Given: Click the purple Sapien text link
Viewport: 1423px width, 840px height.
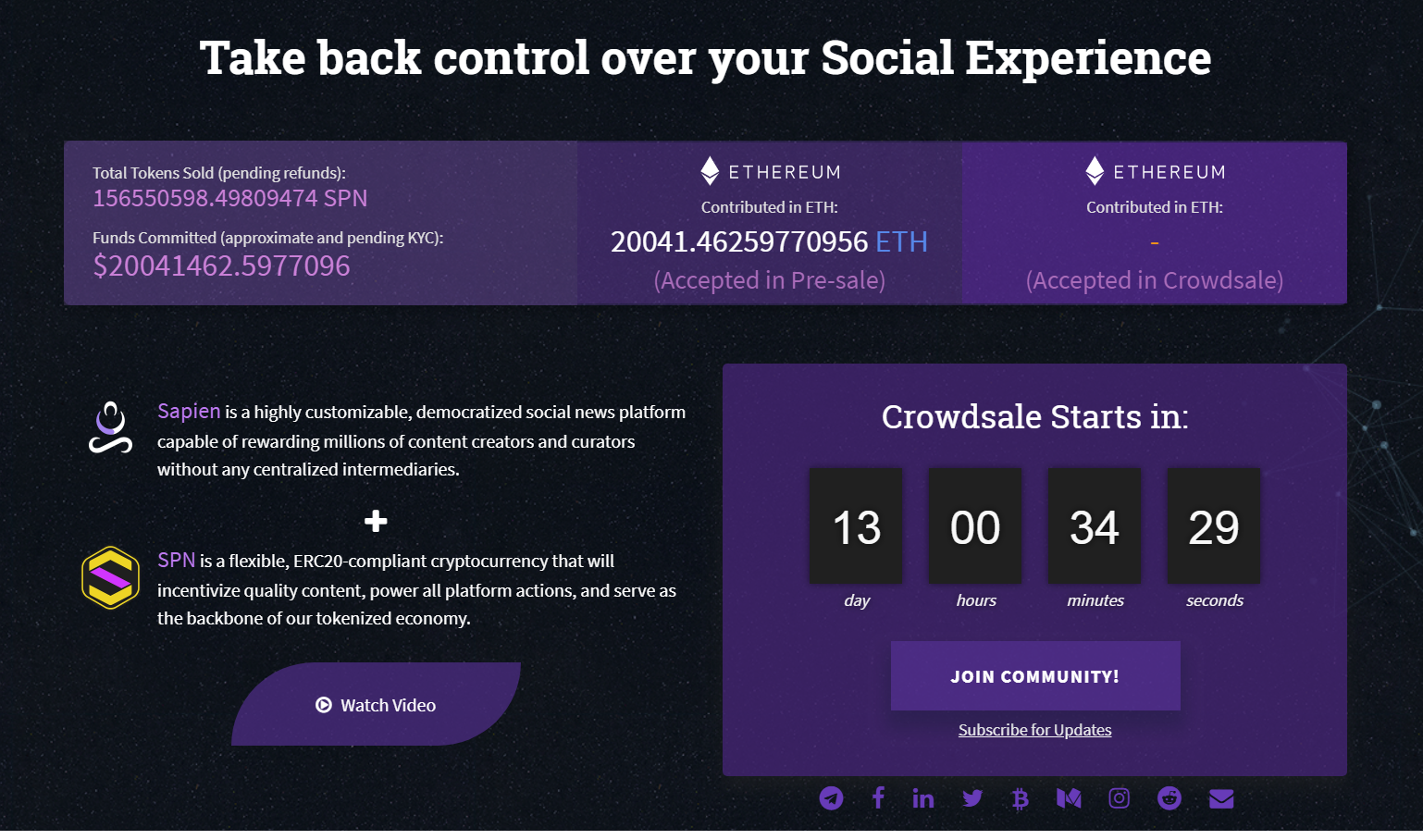Looking at the screenshot, I should point(189,412).
